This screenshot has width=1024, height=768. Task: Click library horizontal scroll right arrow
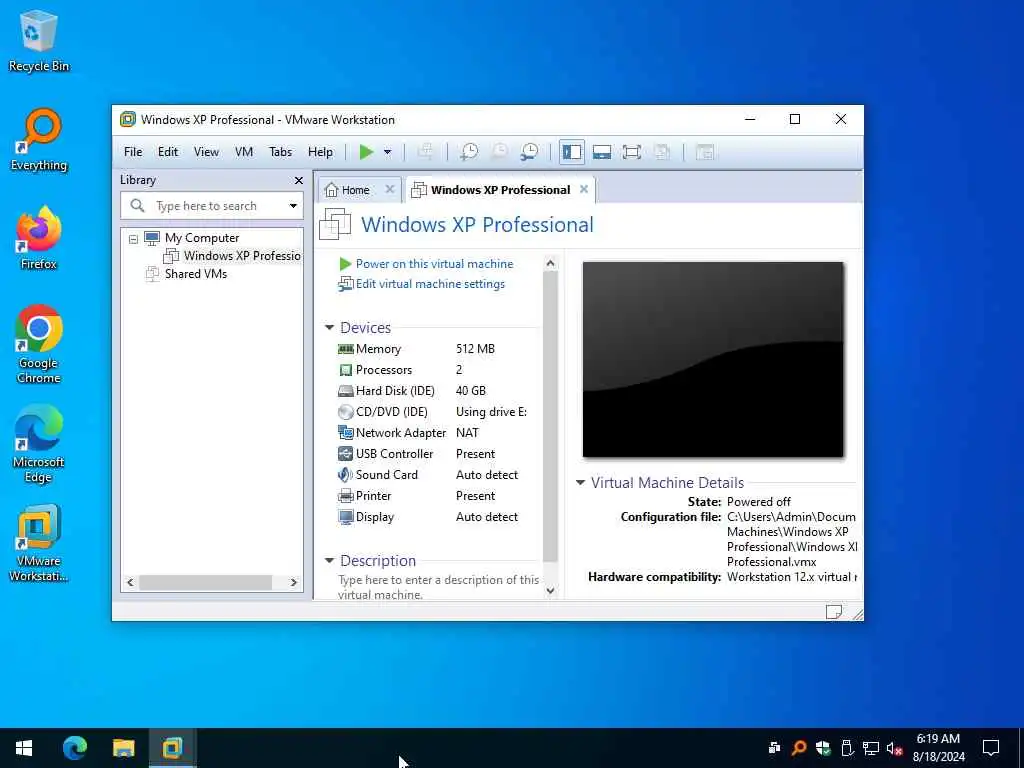[293, 582]
